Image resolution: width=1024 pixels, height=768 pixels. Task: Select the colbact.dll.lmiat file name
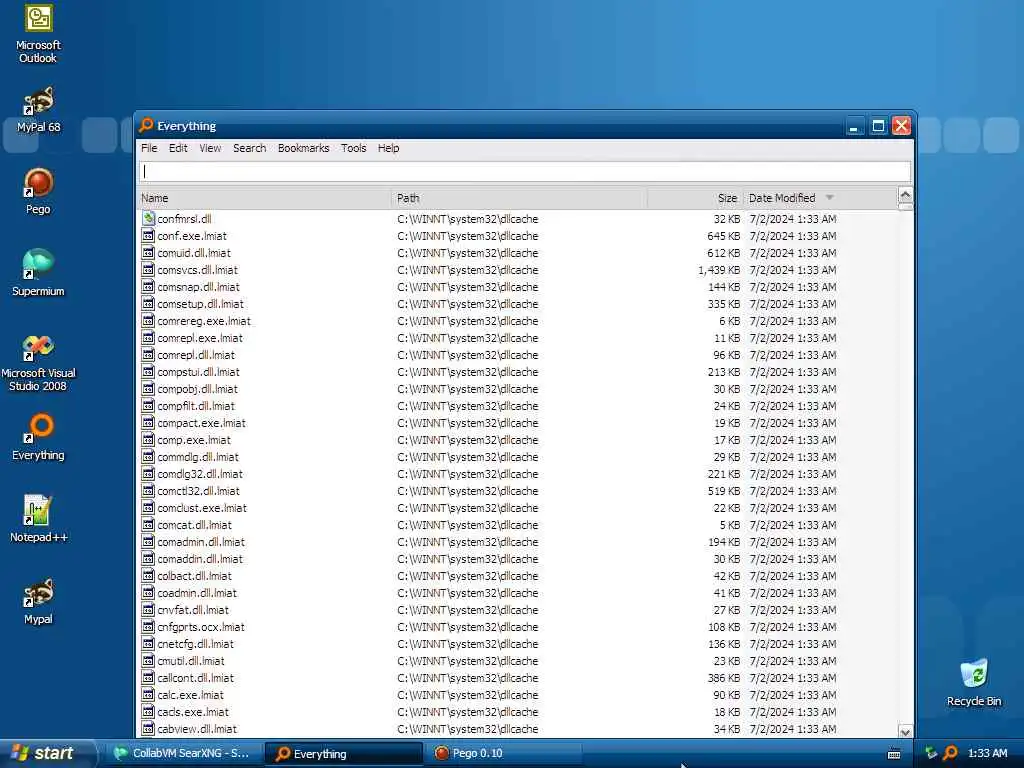[x=195, y=575]
